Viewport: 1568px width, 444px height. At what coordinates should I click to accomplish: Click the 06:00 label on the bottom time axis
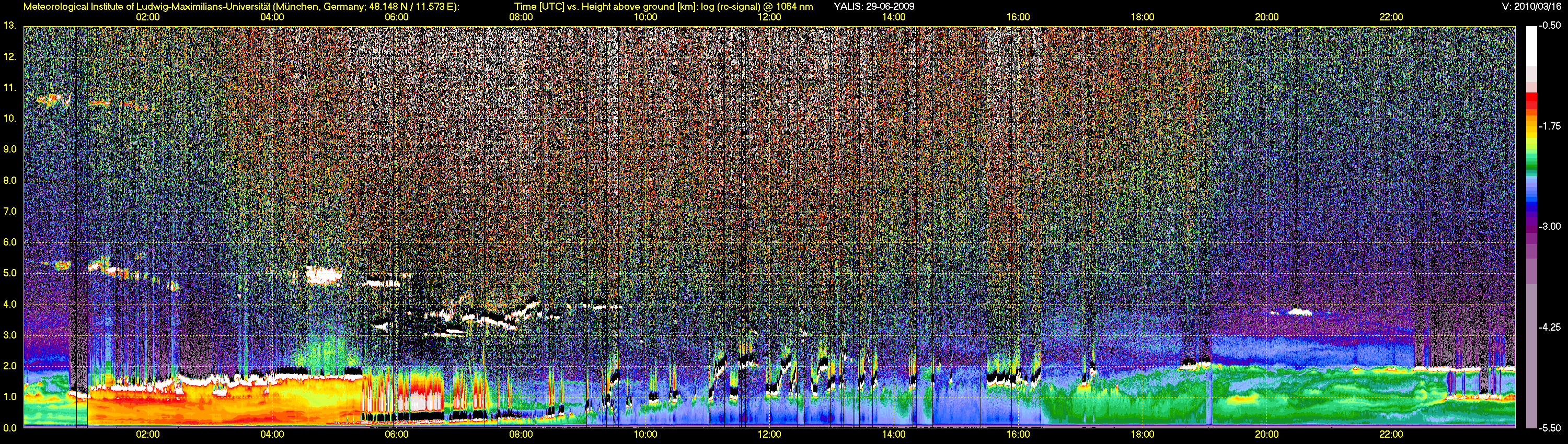[396, 434]
